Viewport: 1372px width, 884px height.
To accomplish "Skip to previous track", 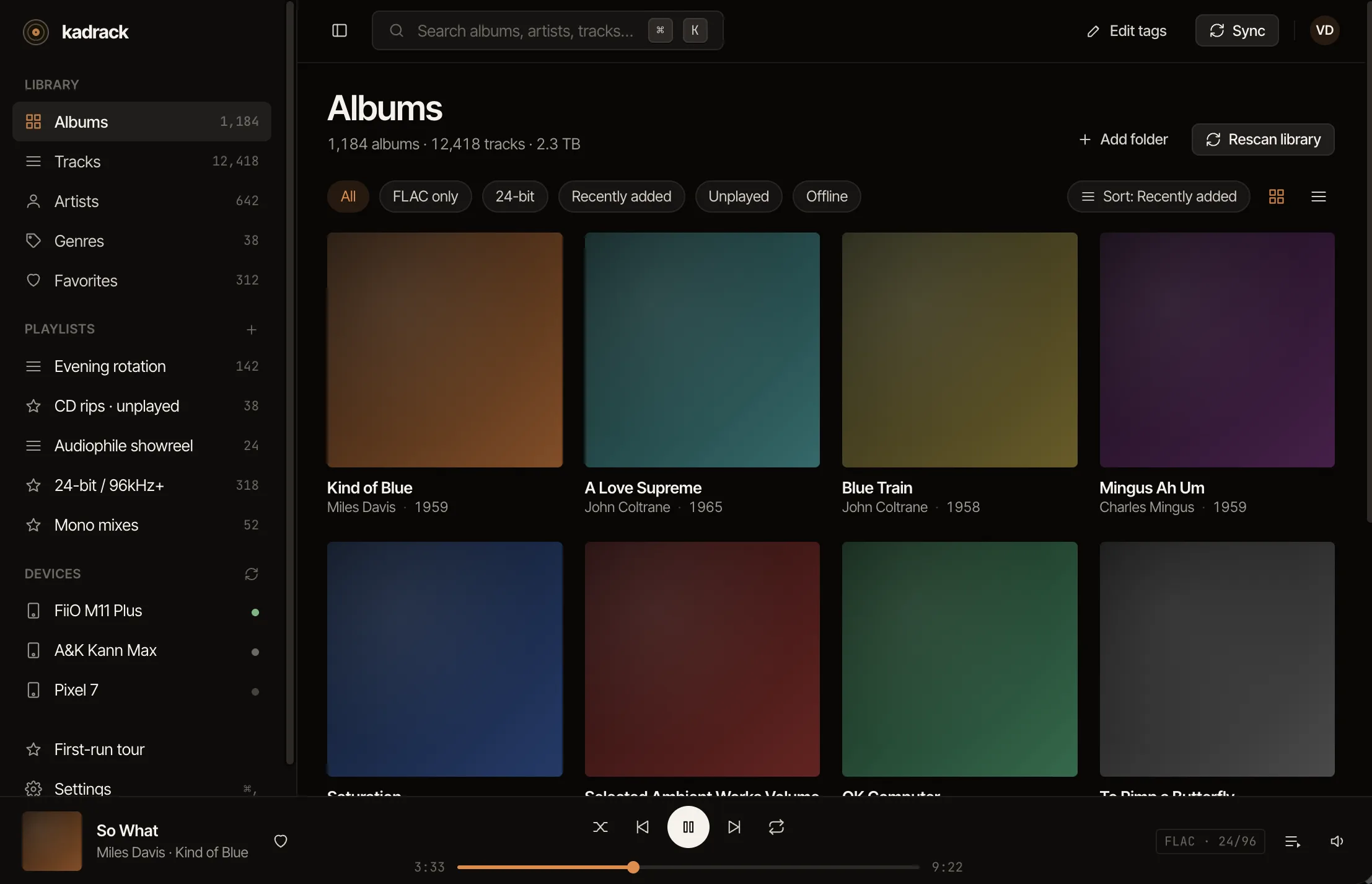I will pyautogui.click(x=643, y=827).
